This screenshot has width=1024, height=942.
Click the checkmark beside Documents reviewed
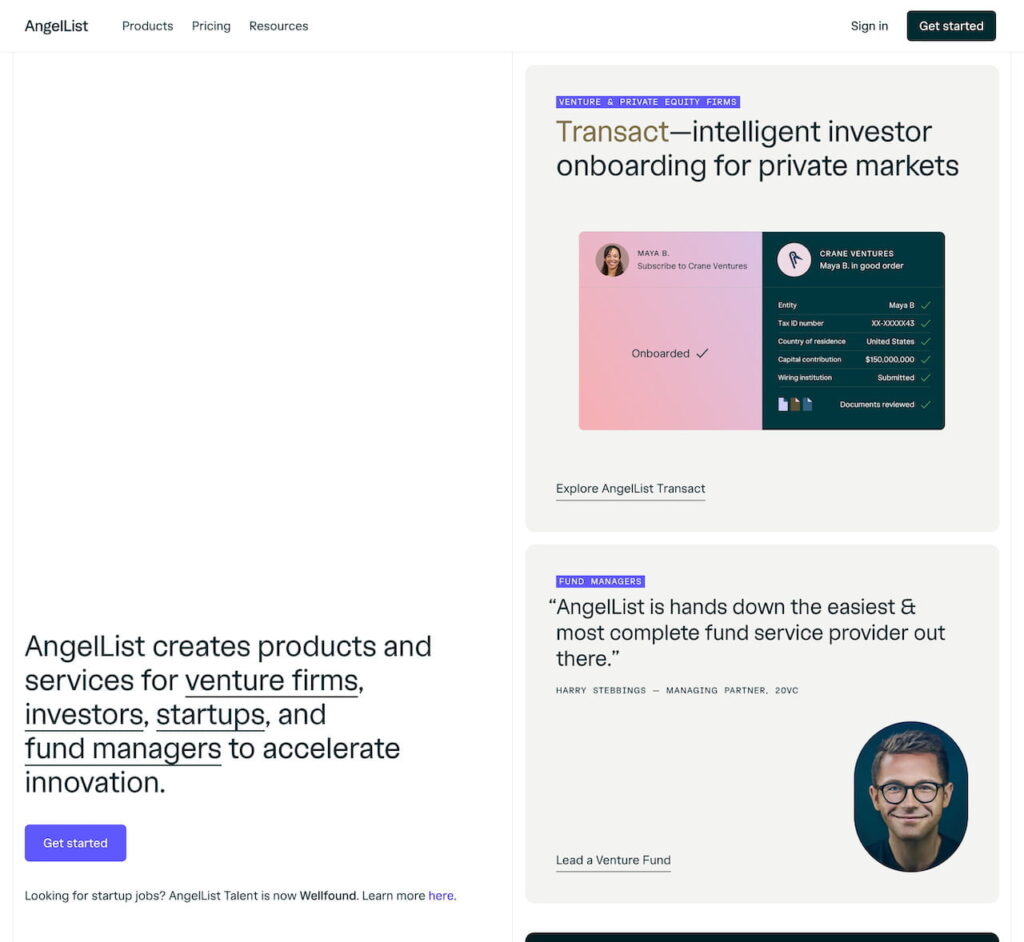pos(926,405)
